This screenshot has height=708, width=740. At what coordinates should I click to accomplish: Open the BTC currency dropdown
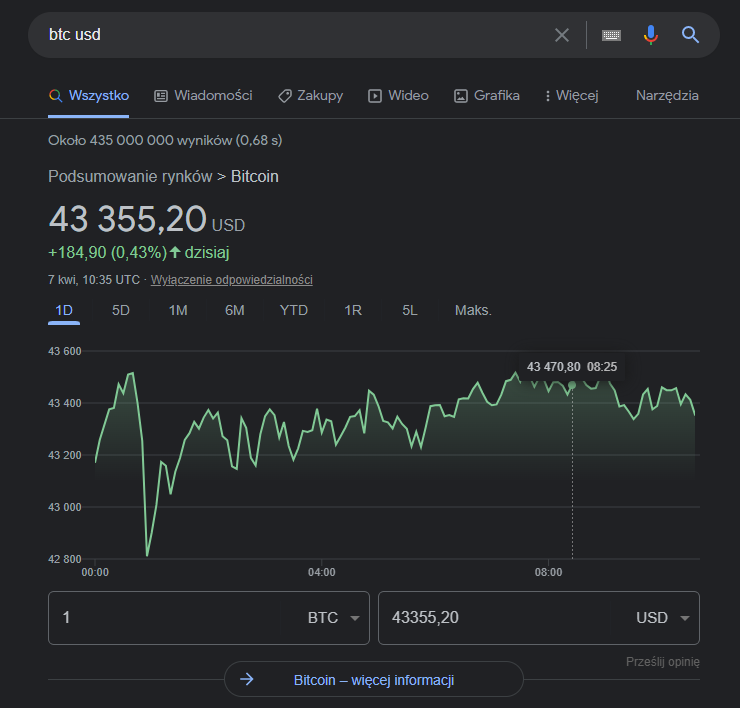tap(334, 618)
